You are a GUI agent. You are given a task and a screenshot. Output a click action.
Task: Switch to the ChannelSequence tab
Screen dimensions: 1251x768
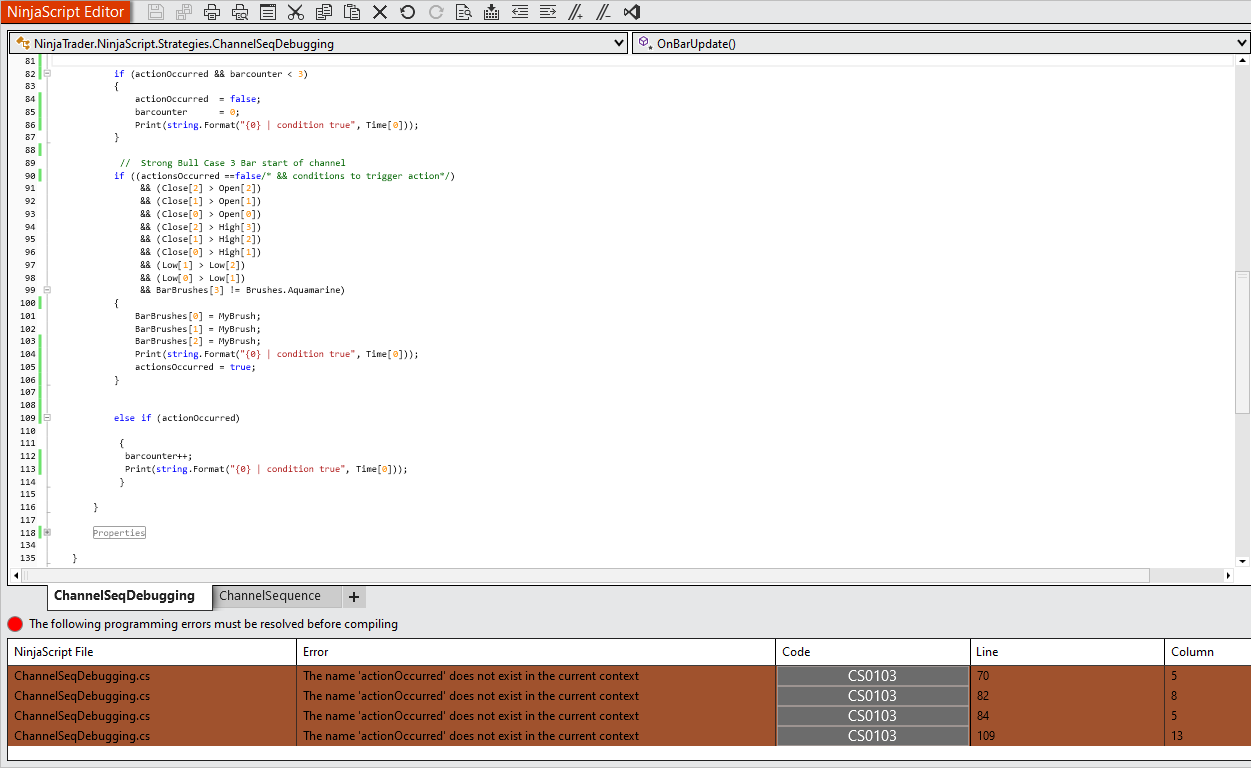click(270, 596)
